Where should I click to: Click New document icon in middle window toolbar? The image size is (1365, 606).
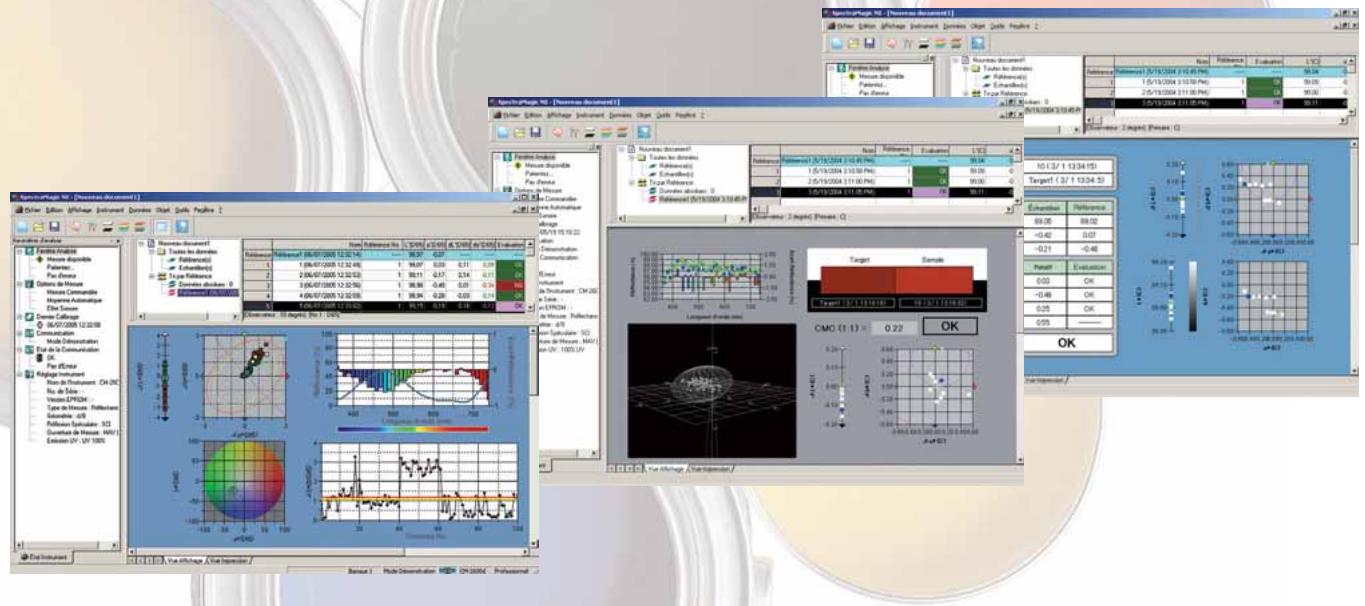[503, 132]
